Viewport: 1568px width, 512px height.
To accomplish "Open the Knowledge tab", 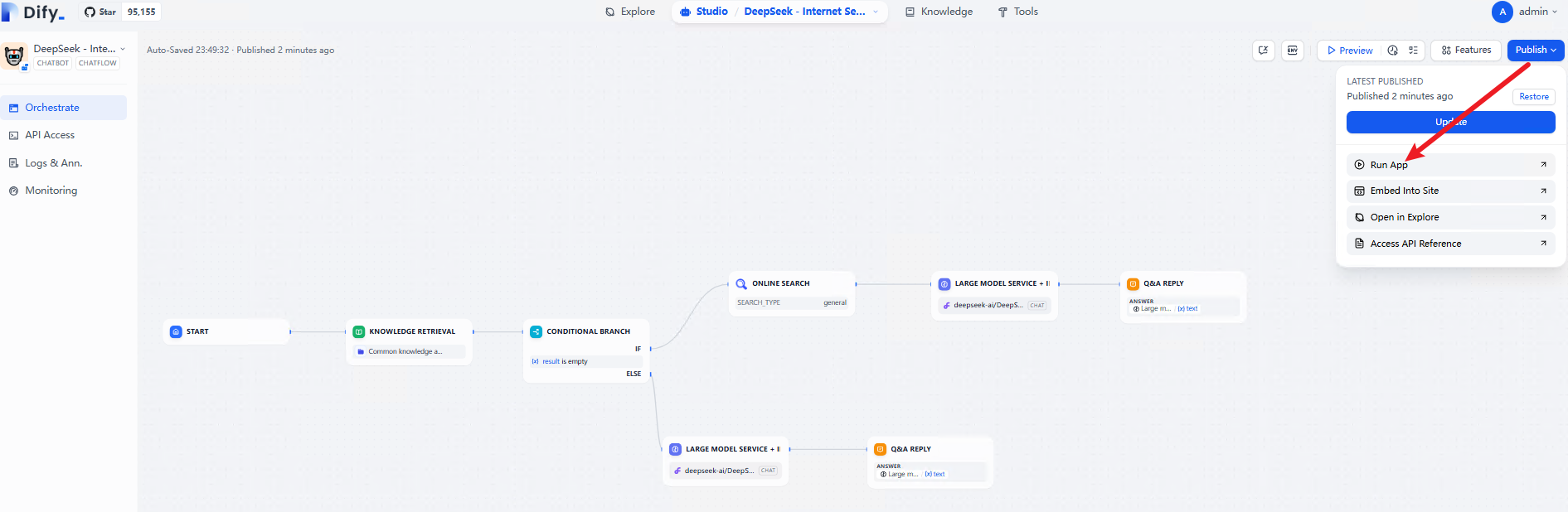I will pos(939,12).
